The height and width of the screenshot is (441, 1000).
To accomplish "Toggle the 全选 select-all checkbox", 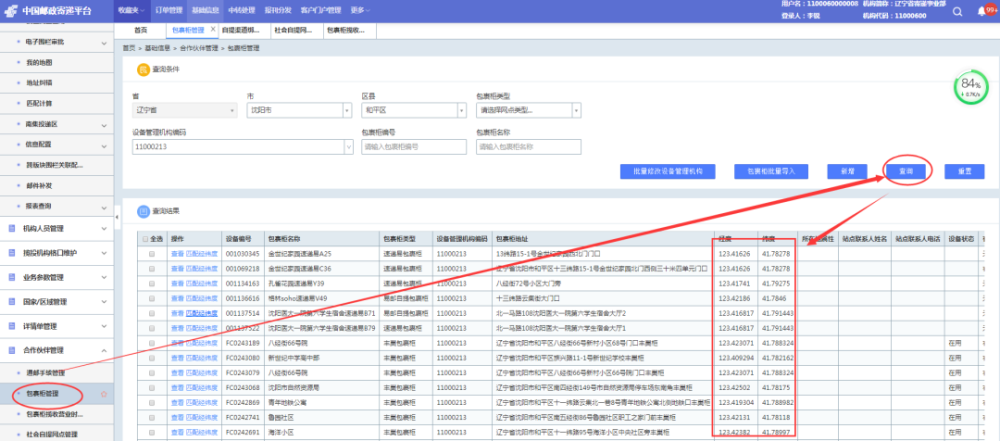I will click(x=143, y=239).
